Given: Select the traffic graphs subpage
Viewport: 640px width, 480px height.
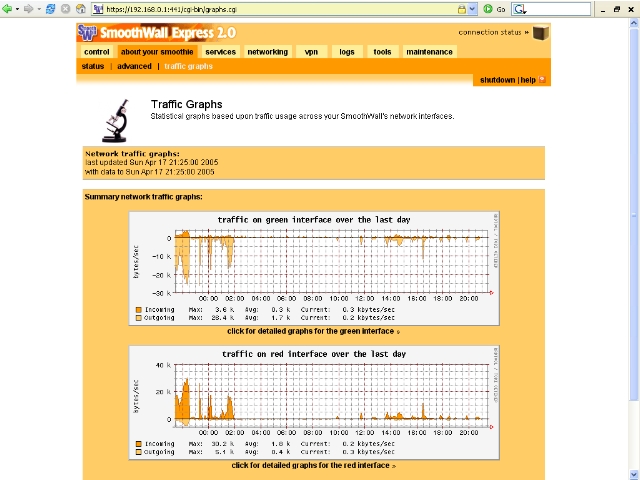Looking at the screenshot, I should pyautogui.click(x=188, y=66).
